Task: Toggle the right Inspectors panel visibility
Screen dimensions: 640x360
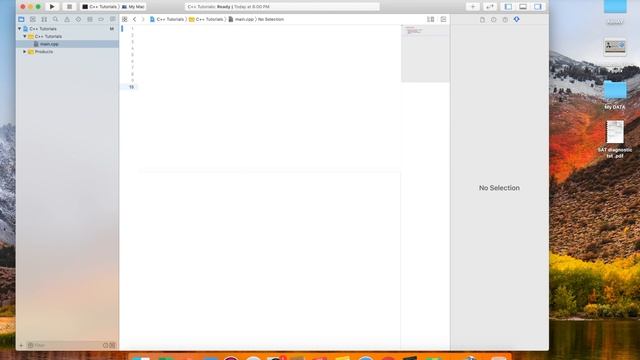Action: click(538, 7)
